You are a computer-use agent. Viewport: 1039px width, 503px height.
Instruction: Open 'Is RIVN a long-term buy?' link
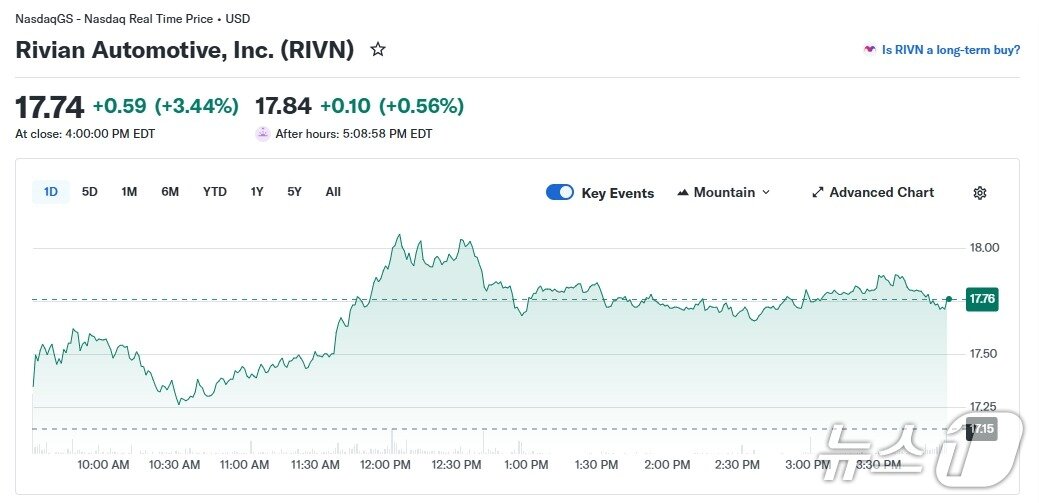pyautogui.click(x=950, y=50)
